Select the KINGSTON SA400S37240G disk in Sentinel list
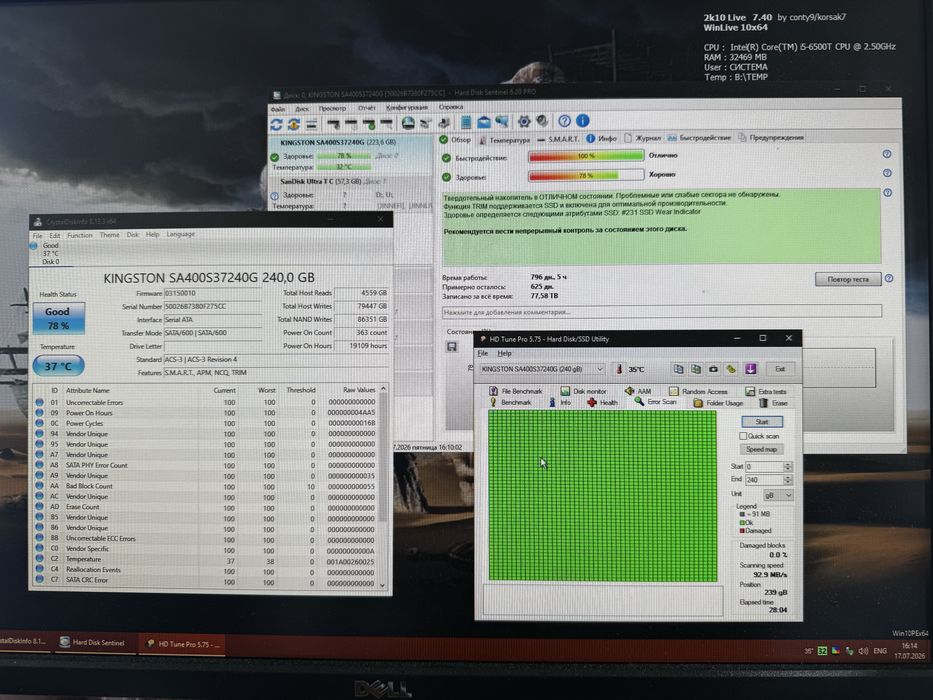 351,155
